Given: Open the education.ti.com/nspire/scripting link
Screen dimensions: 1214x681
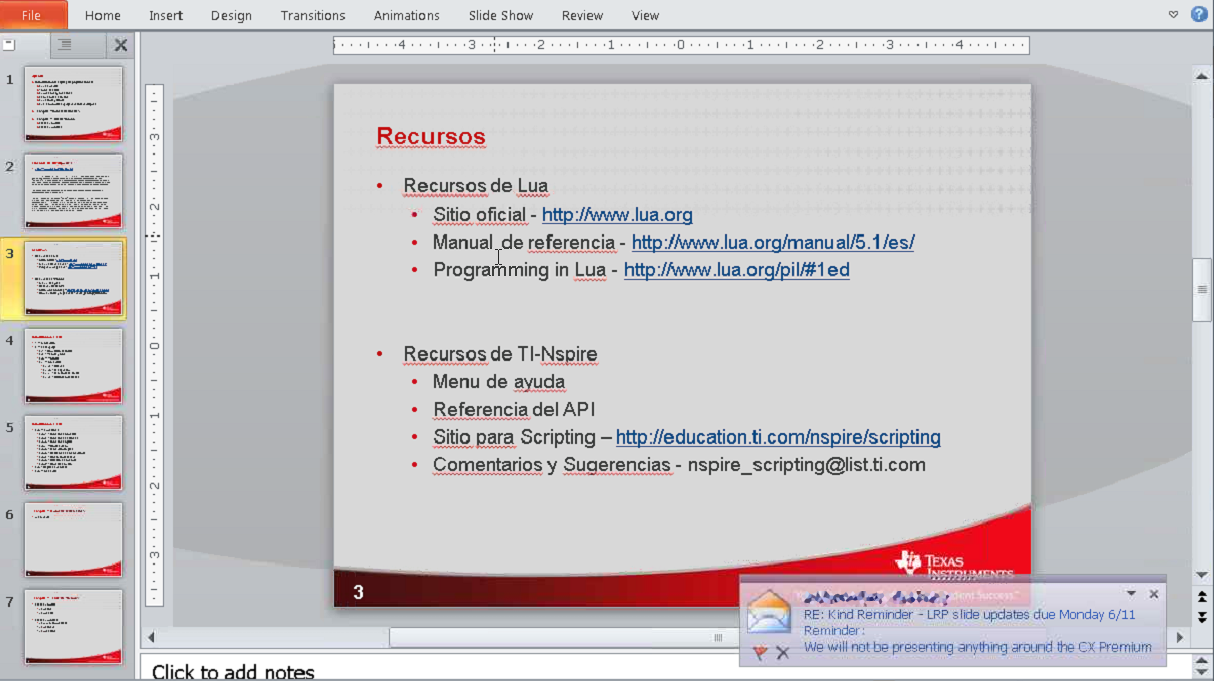Looking at the screenshot, I should [778, 438].
